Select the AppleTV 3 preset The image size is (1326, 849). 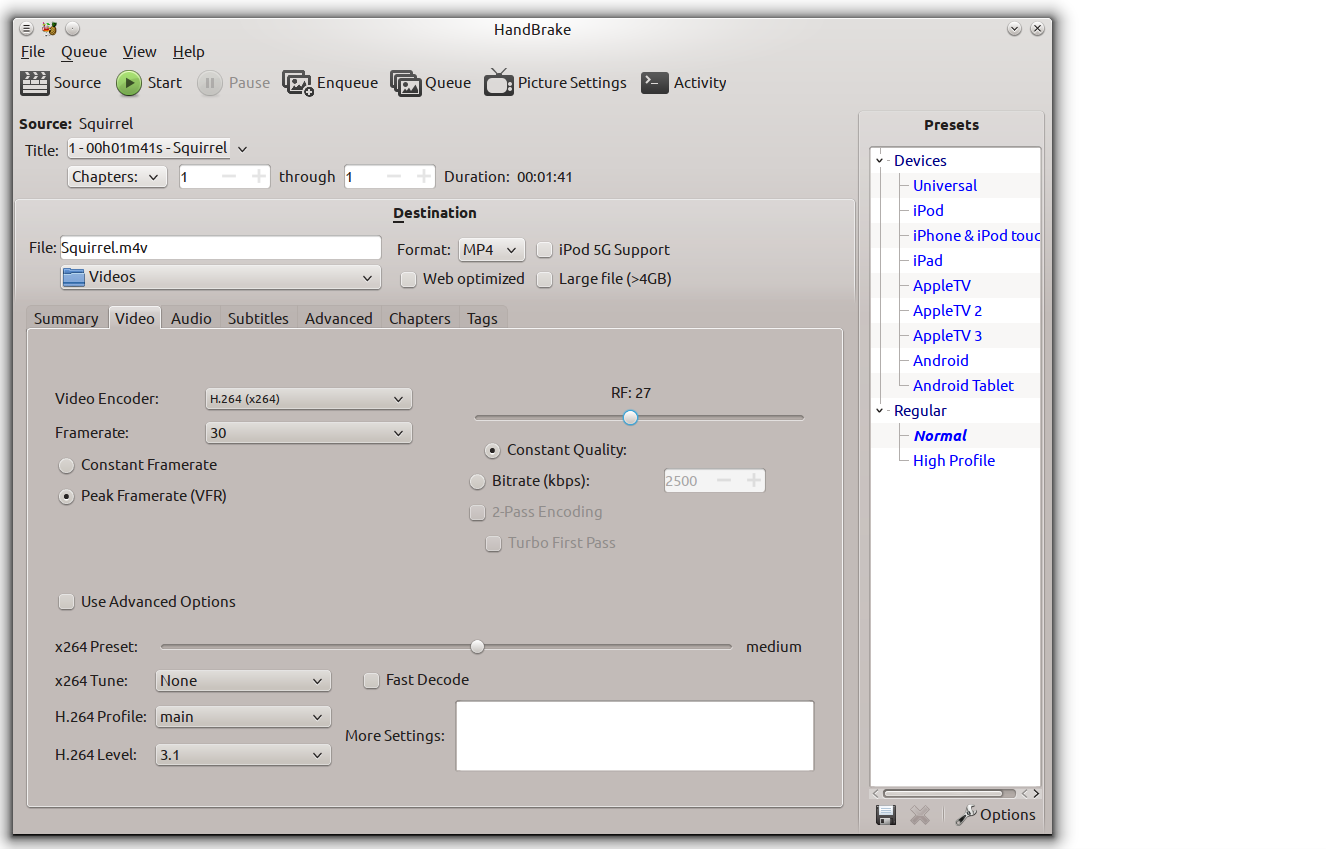pyautogui.click(x=947, y=336)
